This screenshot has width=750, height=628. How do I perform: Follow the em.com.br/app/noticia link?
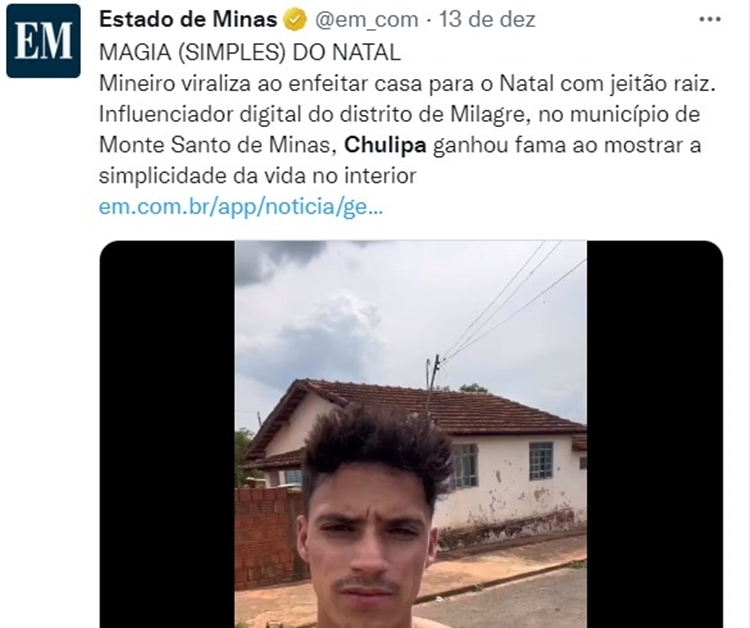241,207
